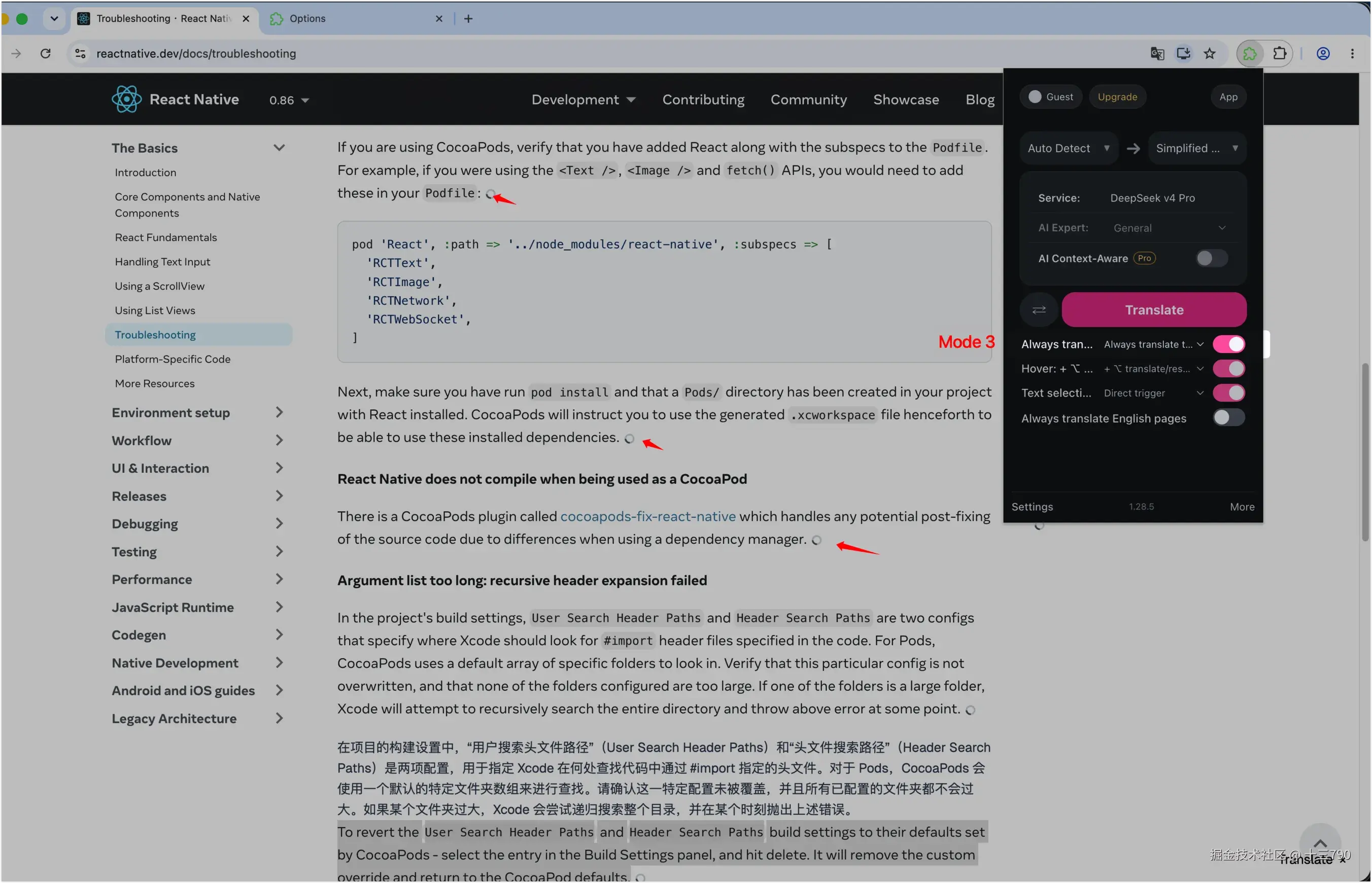Viewport: 1372px width, 883px height.
Task: Open the Extensions puzzle icon
Action: [1279, 53]
